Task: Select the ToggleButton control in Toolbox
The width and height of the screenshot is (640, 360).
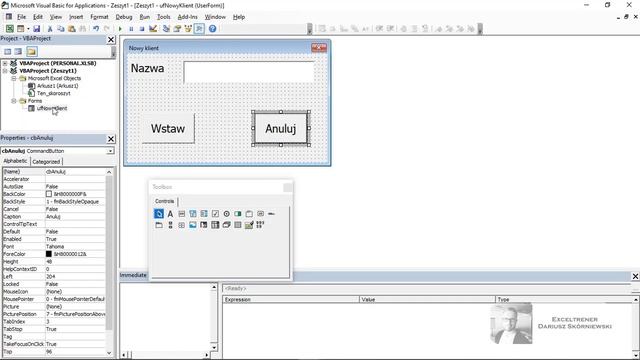Action: coord(238,213)
